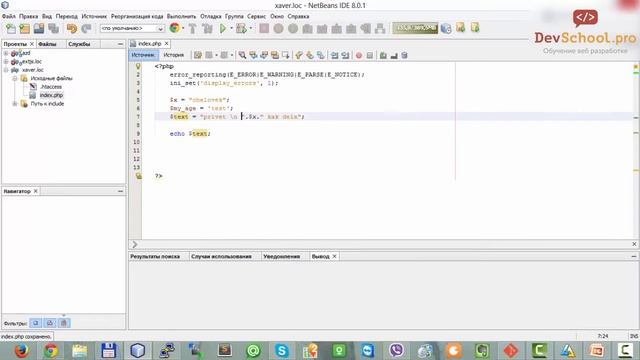Click the New File toolbar icon
640x360 pixels.
point(11,29)
